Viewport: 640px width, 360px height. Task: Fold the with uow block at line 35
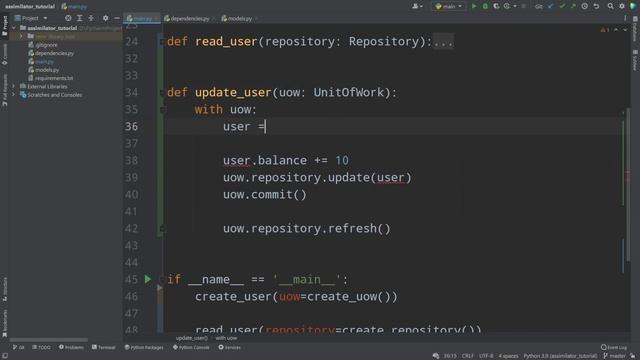(162, 110)
